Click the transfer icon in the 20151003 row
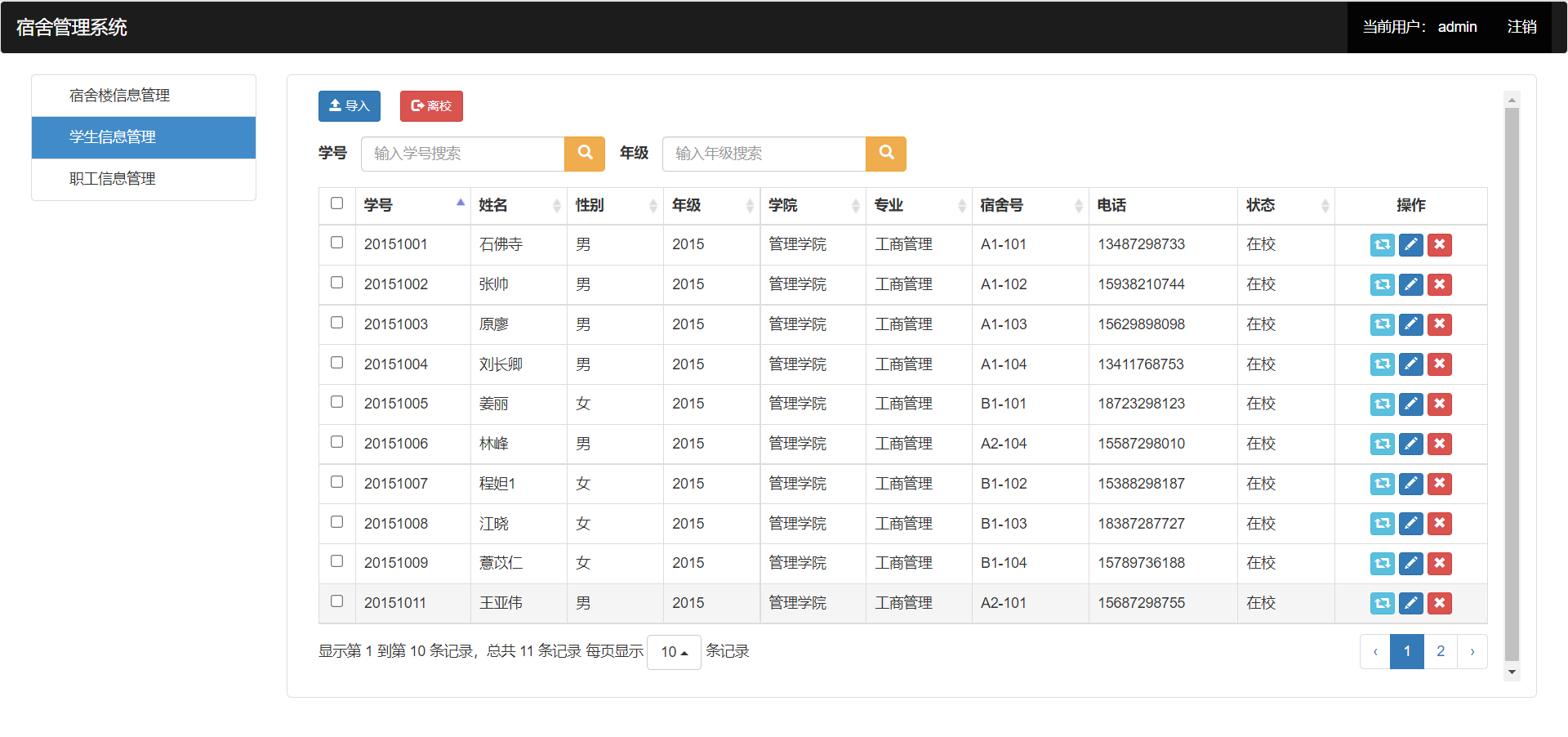 (x=1382, y=324)
